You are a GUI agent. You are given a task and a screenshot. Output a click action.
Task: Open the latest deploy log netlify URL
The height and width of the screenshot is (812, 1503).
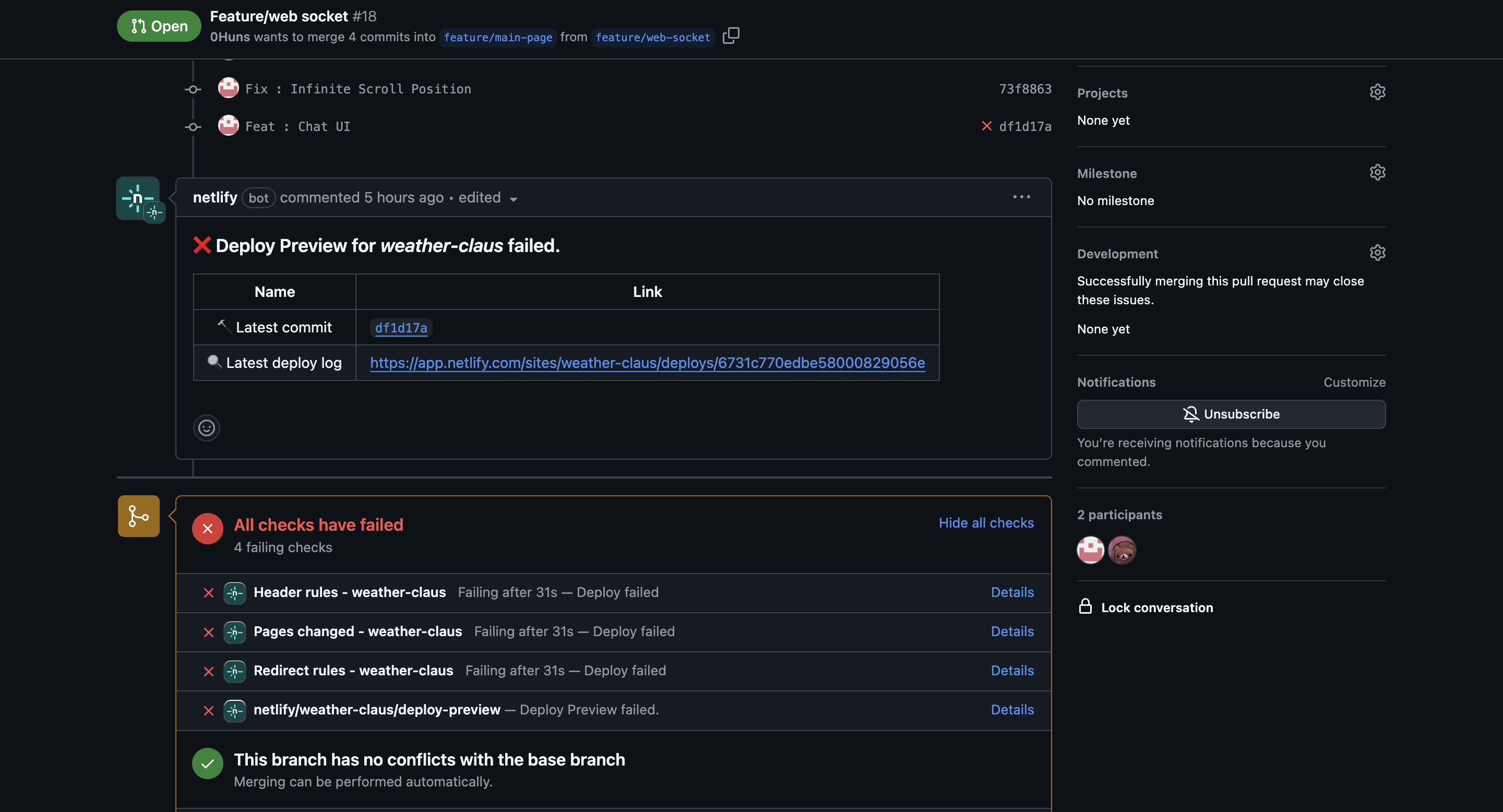click(647, 363)
